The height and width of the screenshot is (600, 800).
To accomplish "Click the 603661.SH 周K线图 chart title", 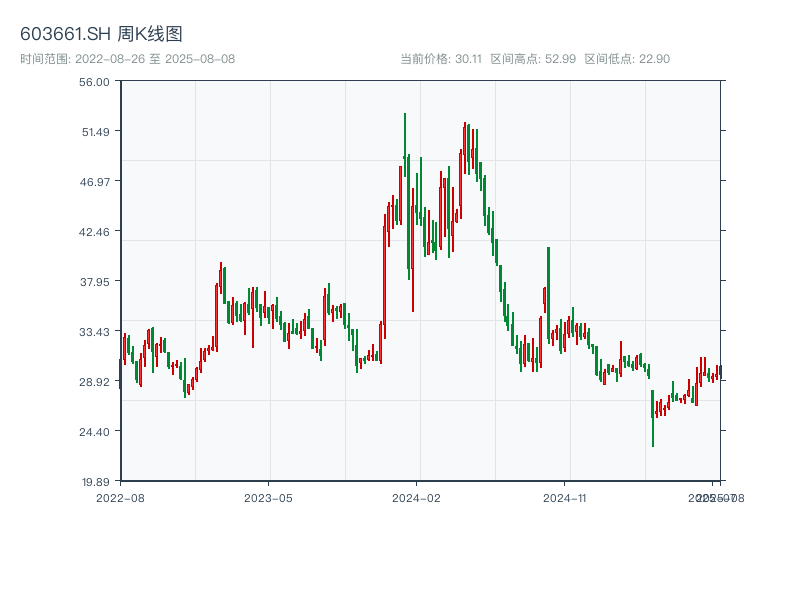I will coord(101,34).
